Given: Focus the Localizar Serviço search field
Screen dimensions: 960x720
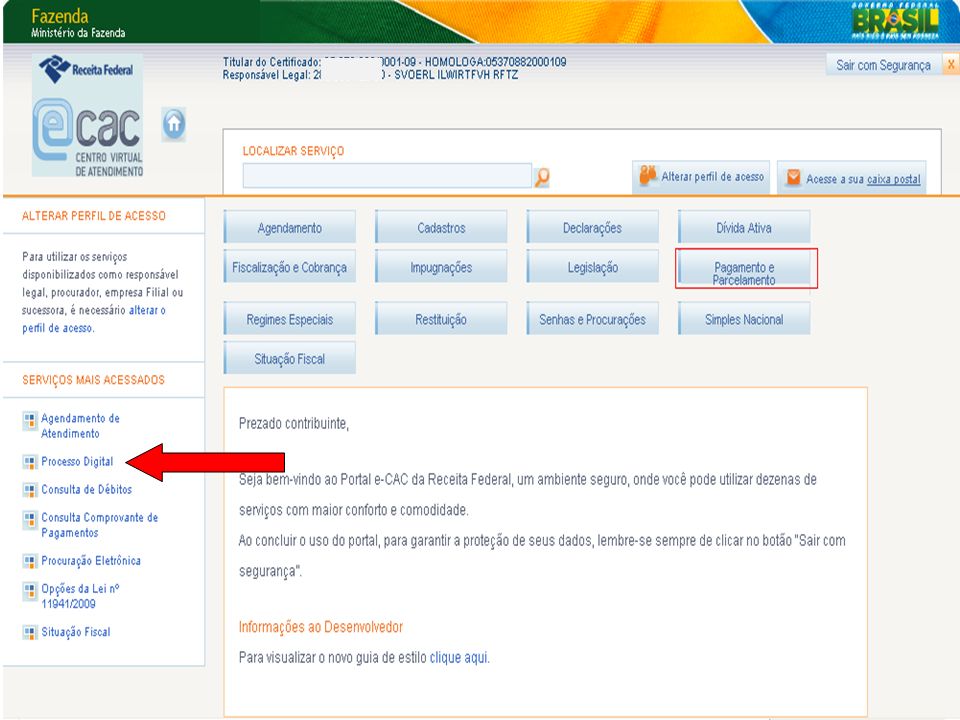Looking at the screenshot, I should click(387, 176).
